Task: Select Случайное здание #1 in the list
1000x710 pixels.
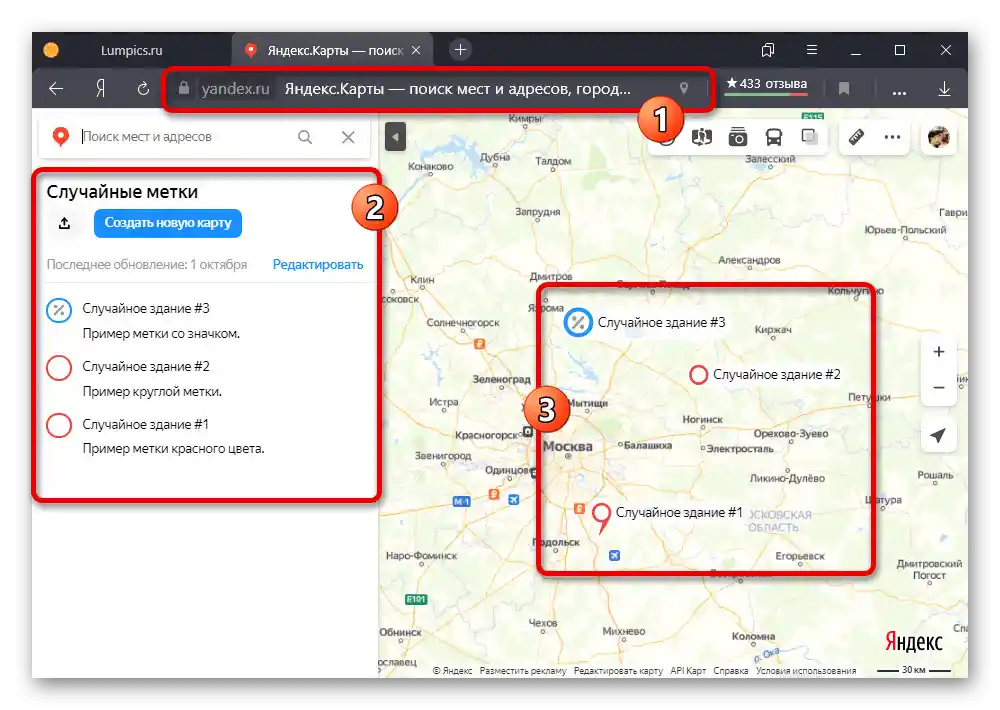Action: [x=145, y=425]
